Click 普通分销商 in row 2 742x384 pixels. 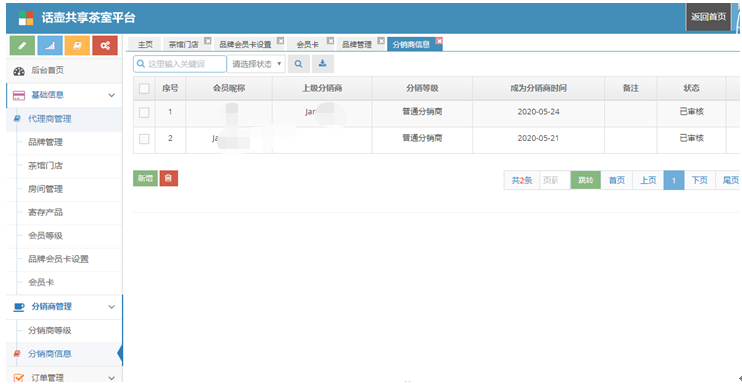click(422, 138)
